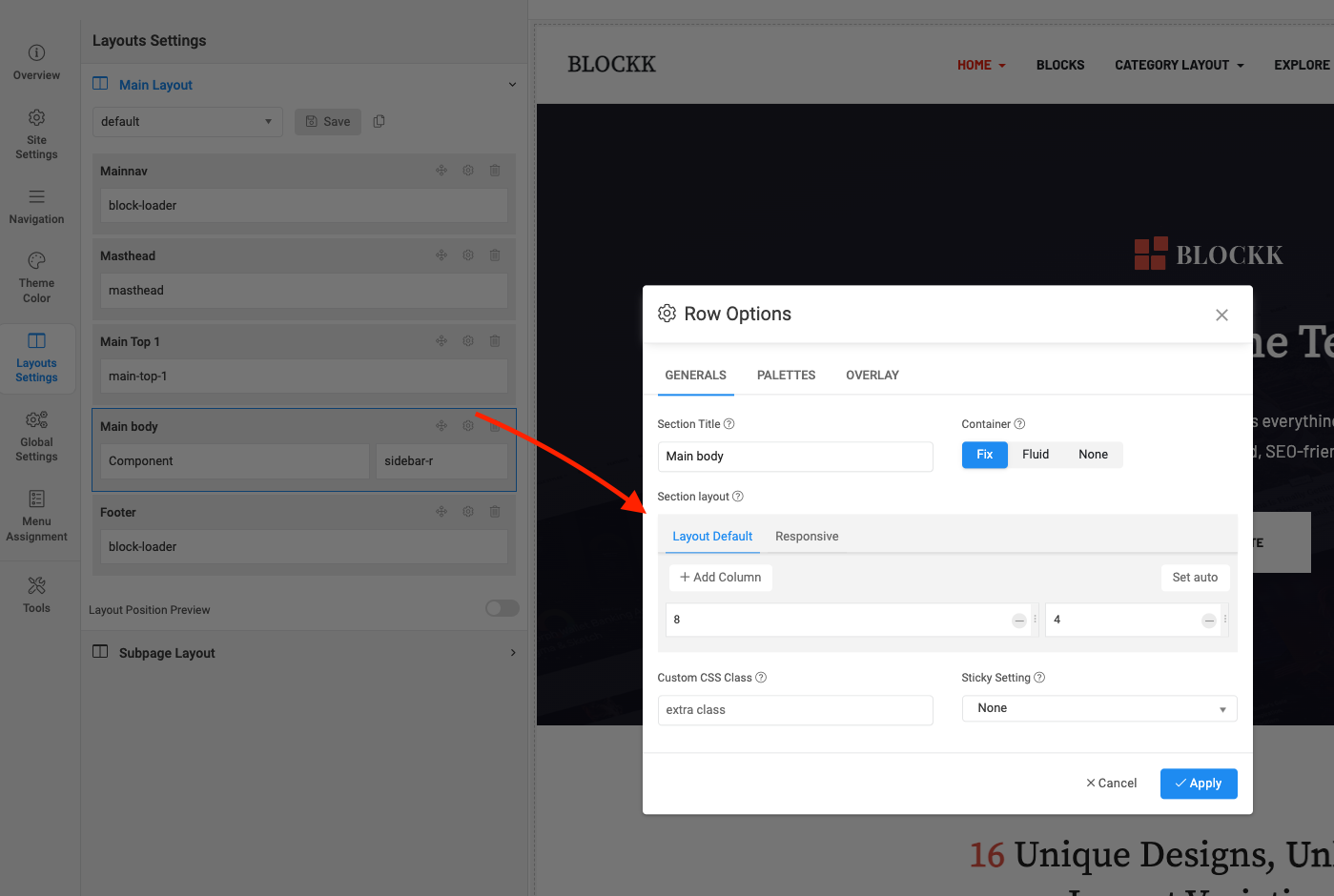This screenshot has width=1334, height=896.
Task: Open settings gear for the Masthead section
Action: click(468, 255)
